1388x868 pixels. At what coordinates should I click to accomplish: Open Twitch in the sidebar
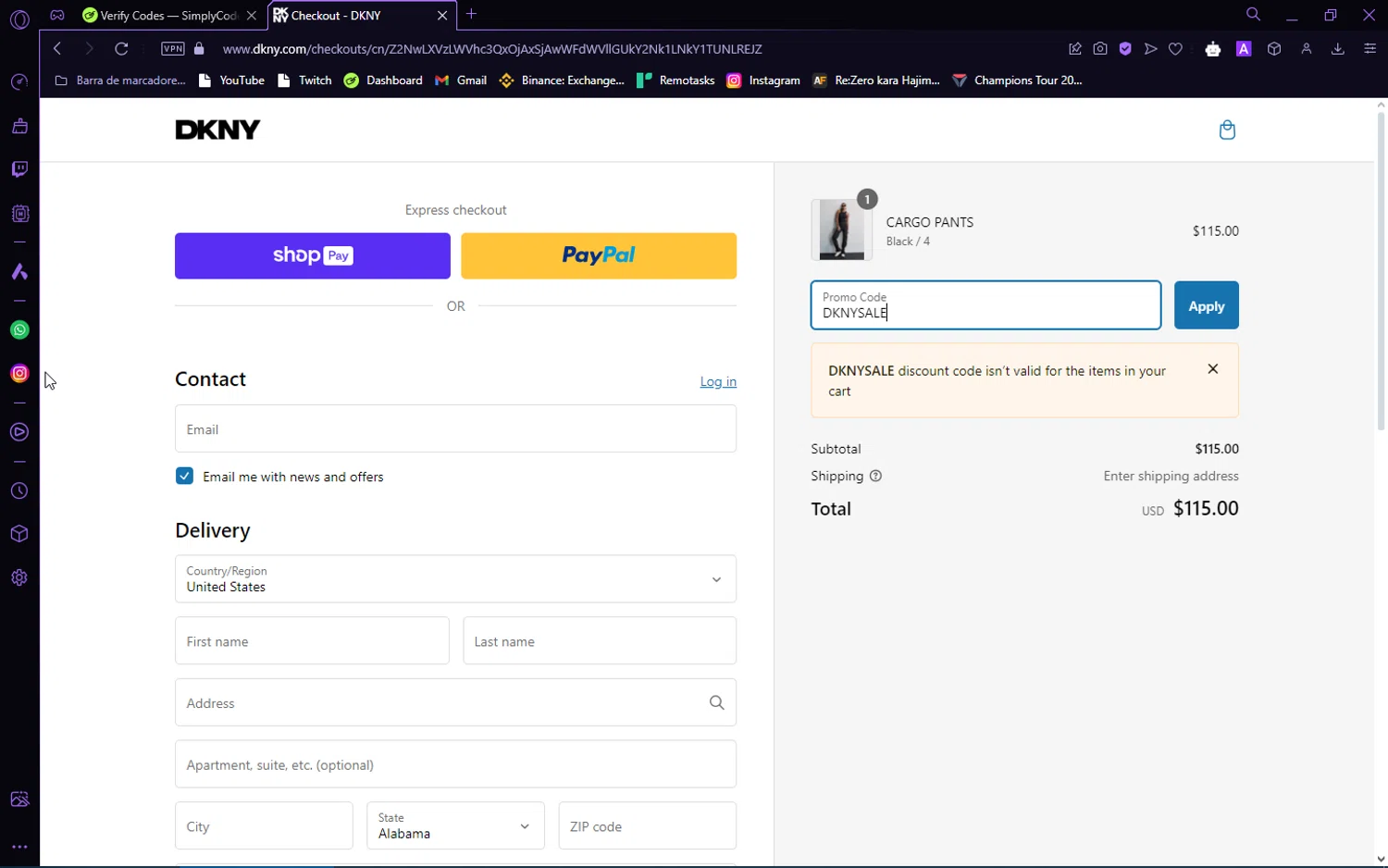coord(19,169)
